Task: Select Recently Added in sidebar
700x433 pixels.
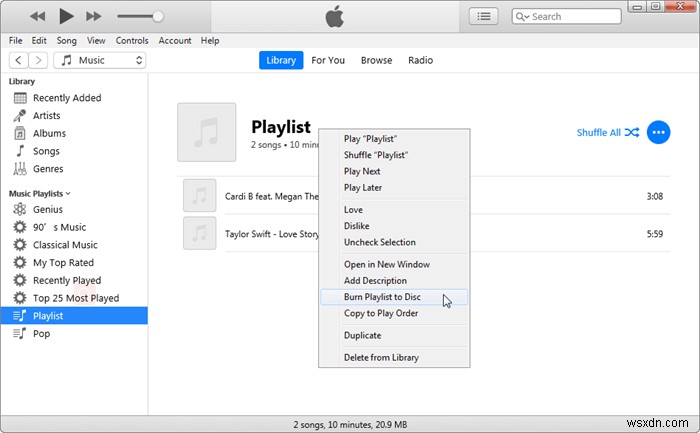Action: click(x=67, y=98)
